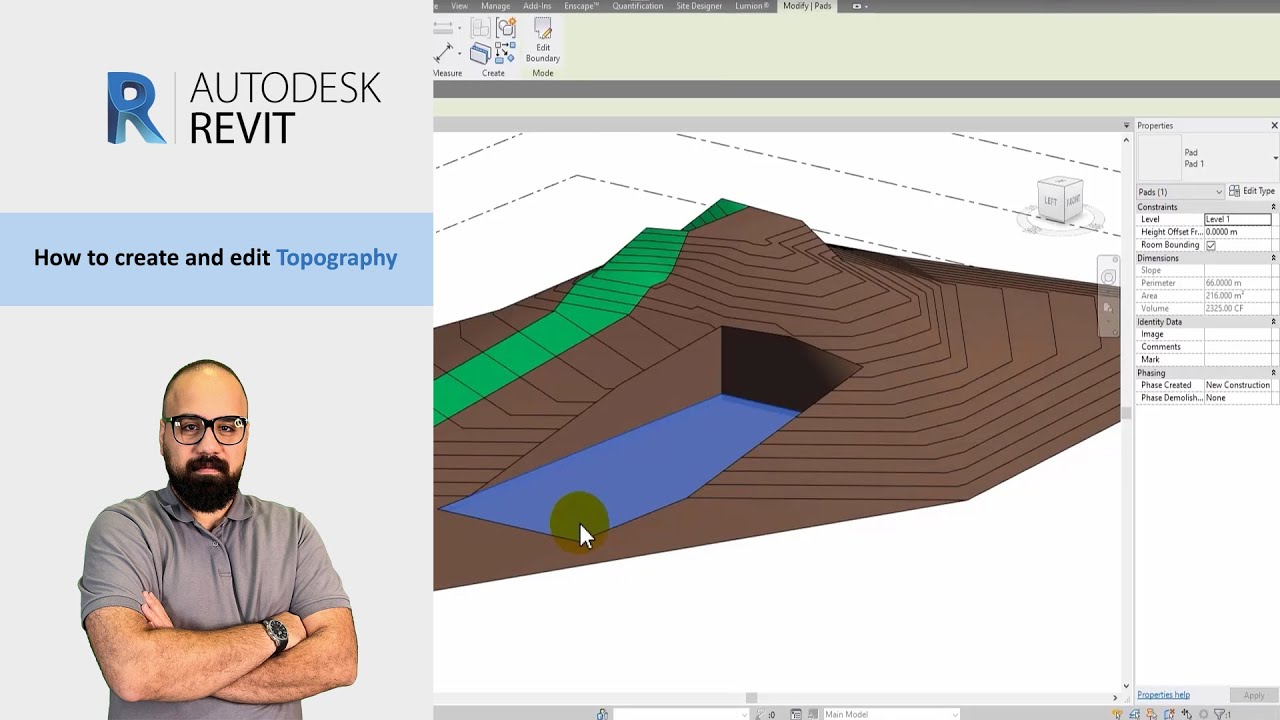Open the Main Model design option dropdown
This screenshot has height=720, width=1280.
click(890, 714)
